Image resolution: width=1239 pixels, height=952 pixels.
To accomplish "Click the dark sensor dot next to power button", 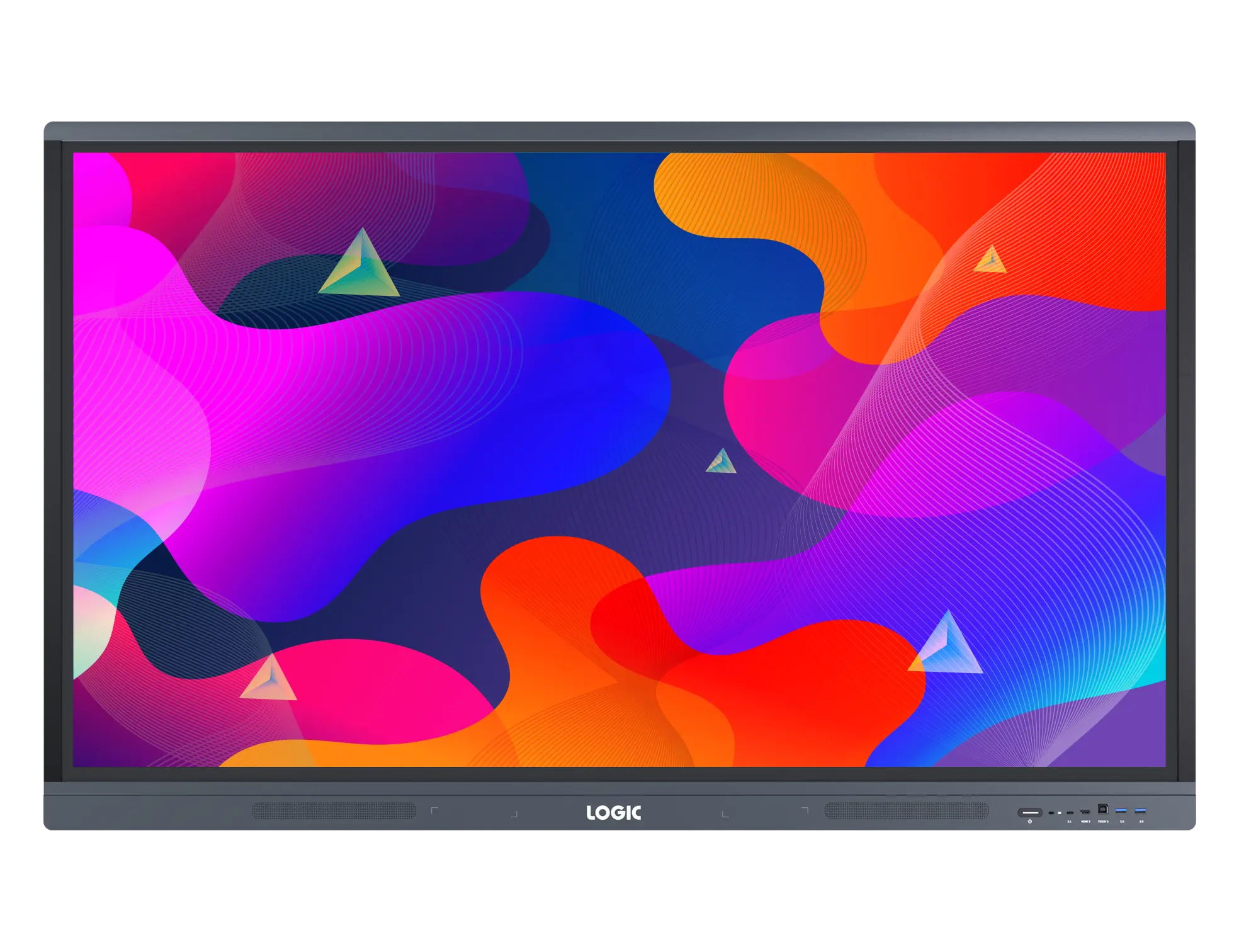I will pyautogui.click(x=1051, y=813).
